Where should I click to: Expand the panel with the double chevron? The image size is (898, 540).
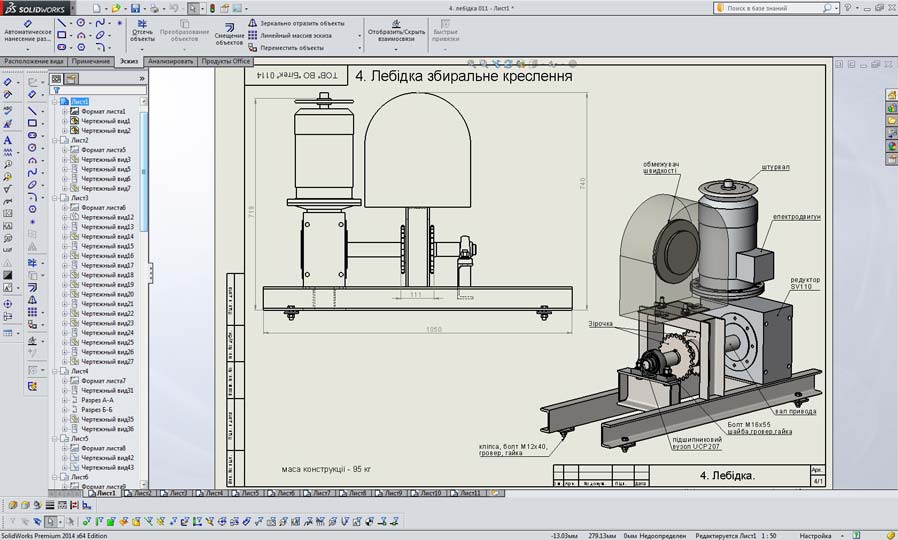pos(142,78)
